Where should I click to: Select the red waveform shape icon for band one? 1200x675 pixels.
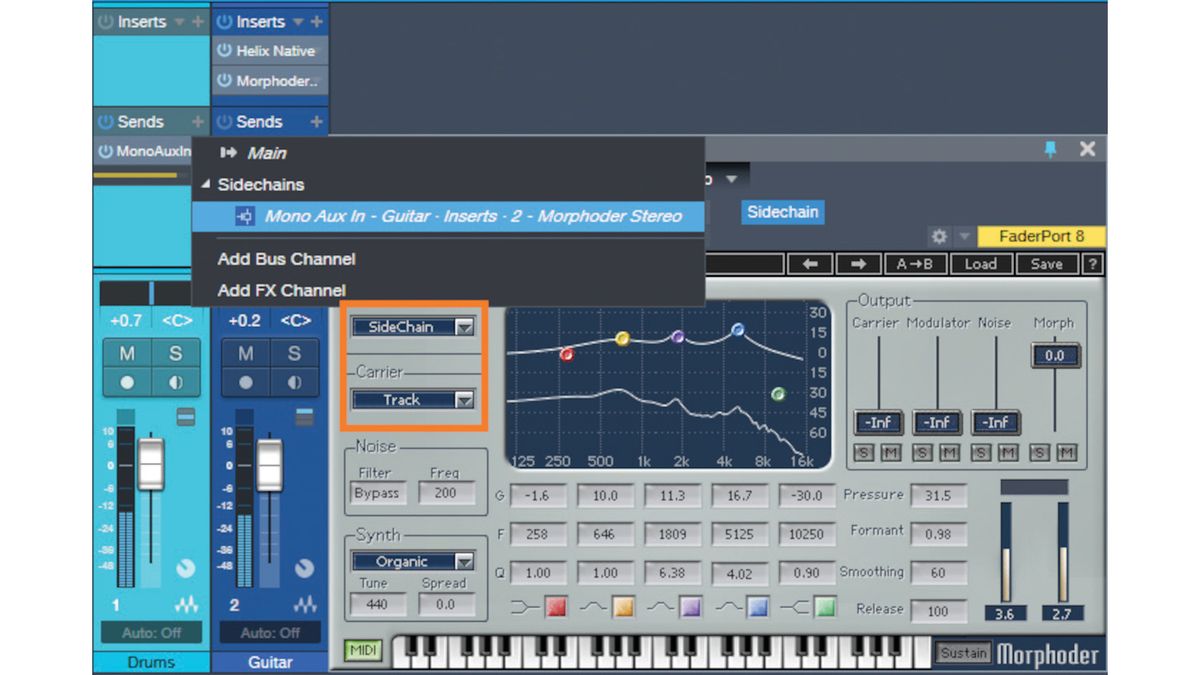(x=556, y=603)
